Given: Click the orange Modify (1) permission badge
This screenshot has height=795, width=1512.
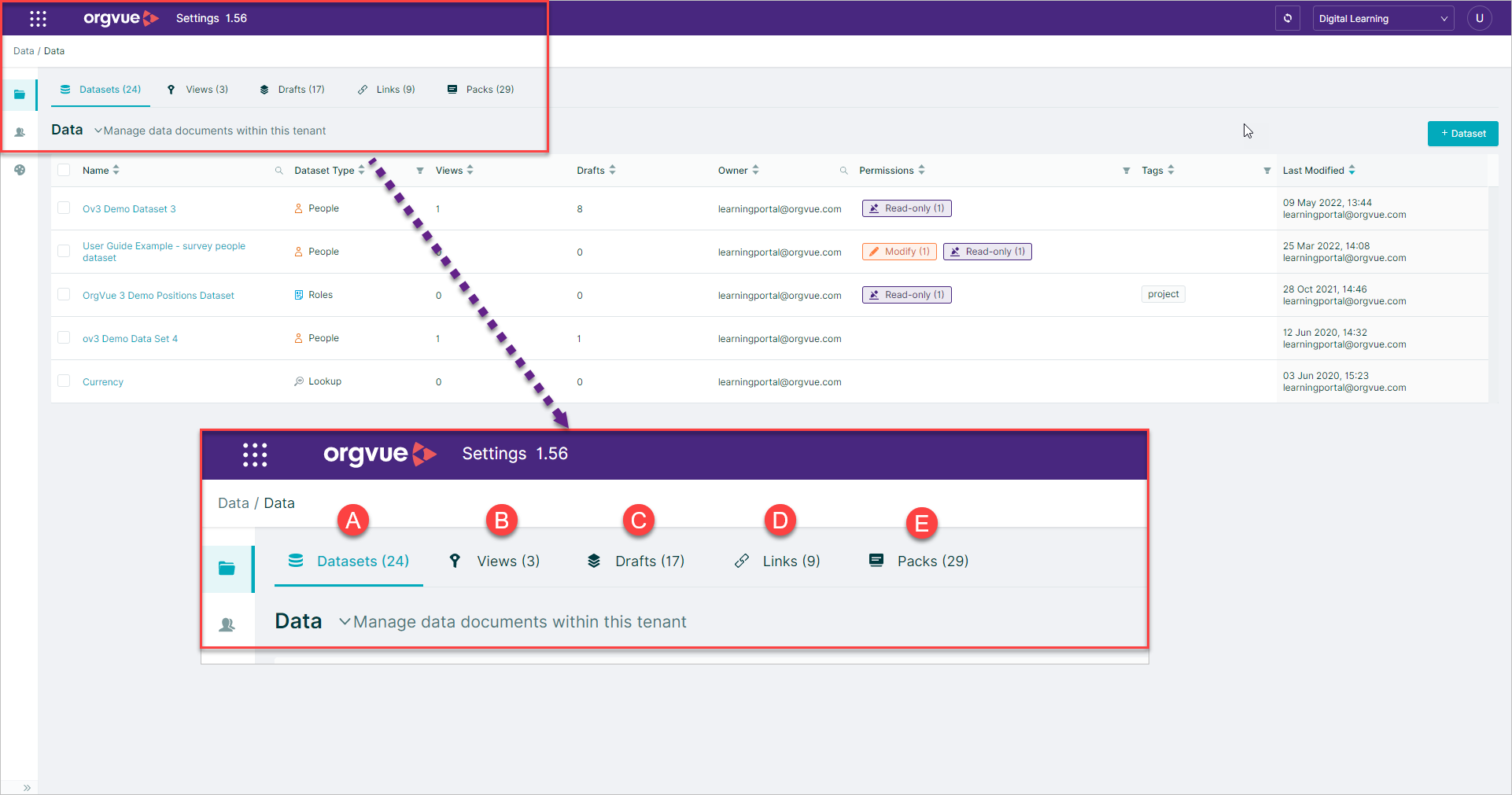Looking at the screenshot, I should 899,252.
